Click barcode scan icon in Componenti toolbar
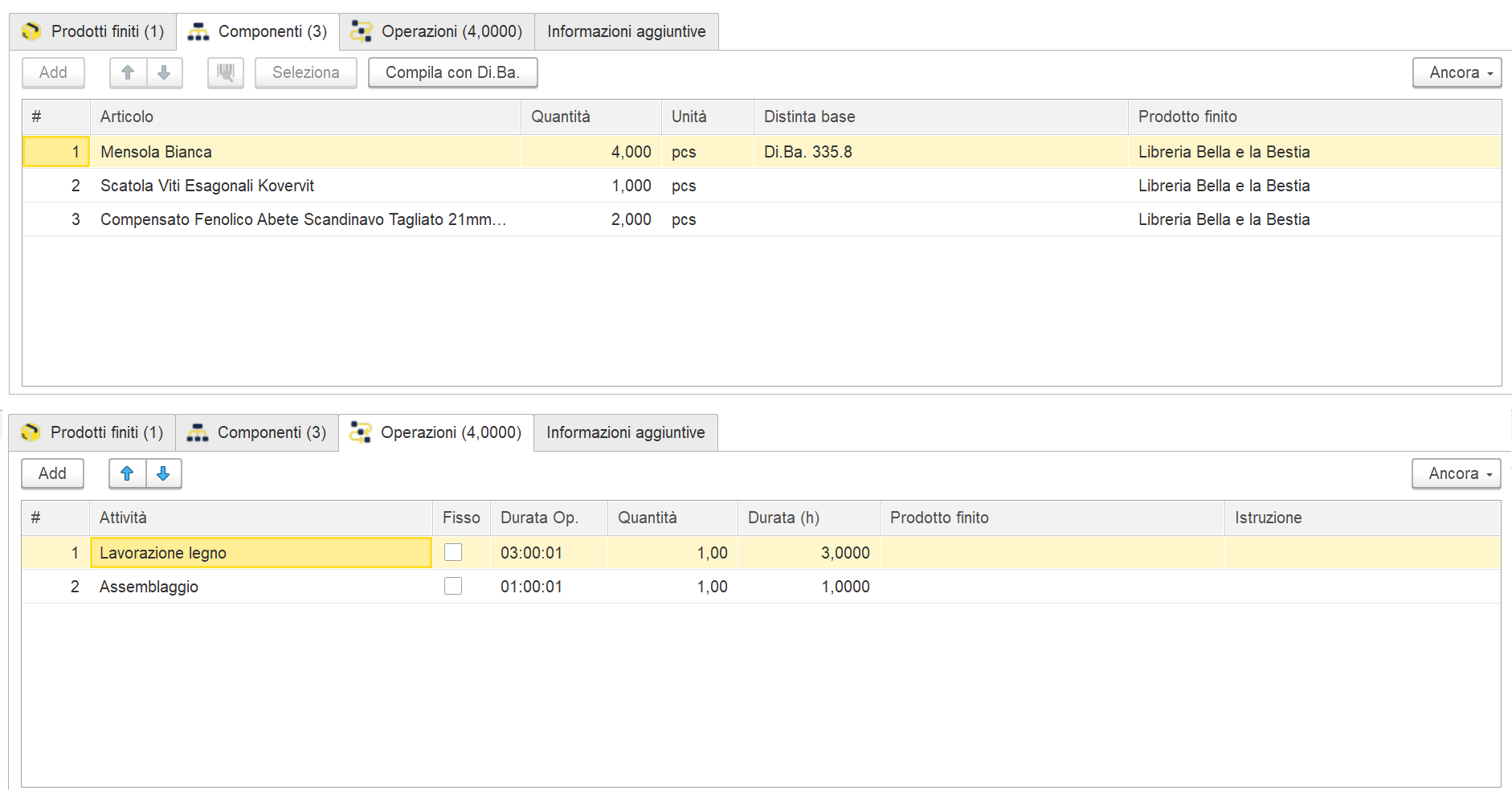 point(226,72)
